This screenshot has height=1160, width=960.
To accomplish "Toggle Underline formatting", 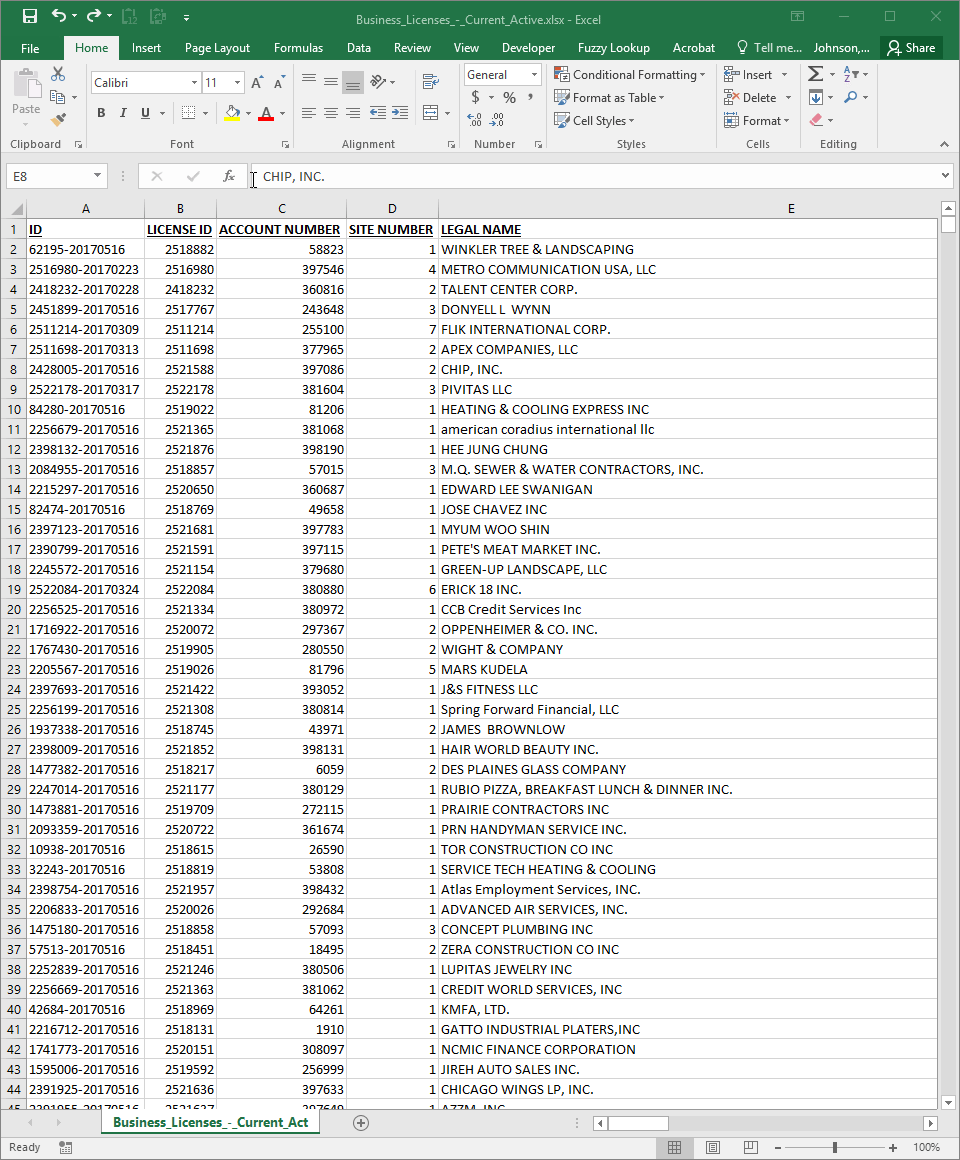I will (145, 113).
